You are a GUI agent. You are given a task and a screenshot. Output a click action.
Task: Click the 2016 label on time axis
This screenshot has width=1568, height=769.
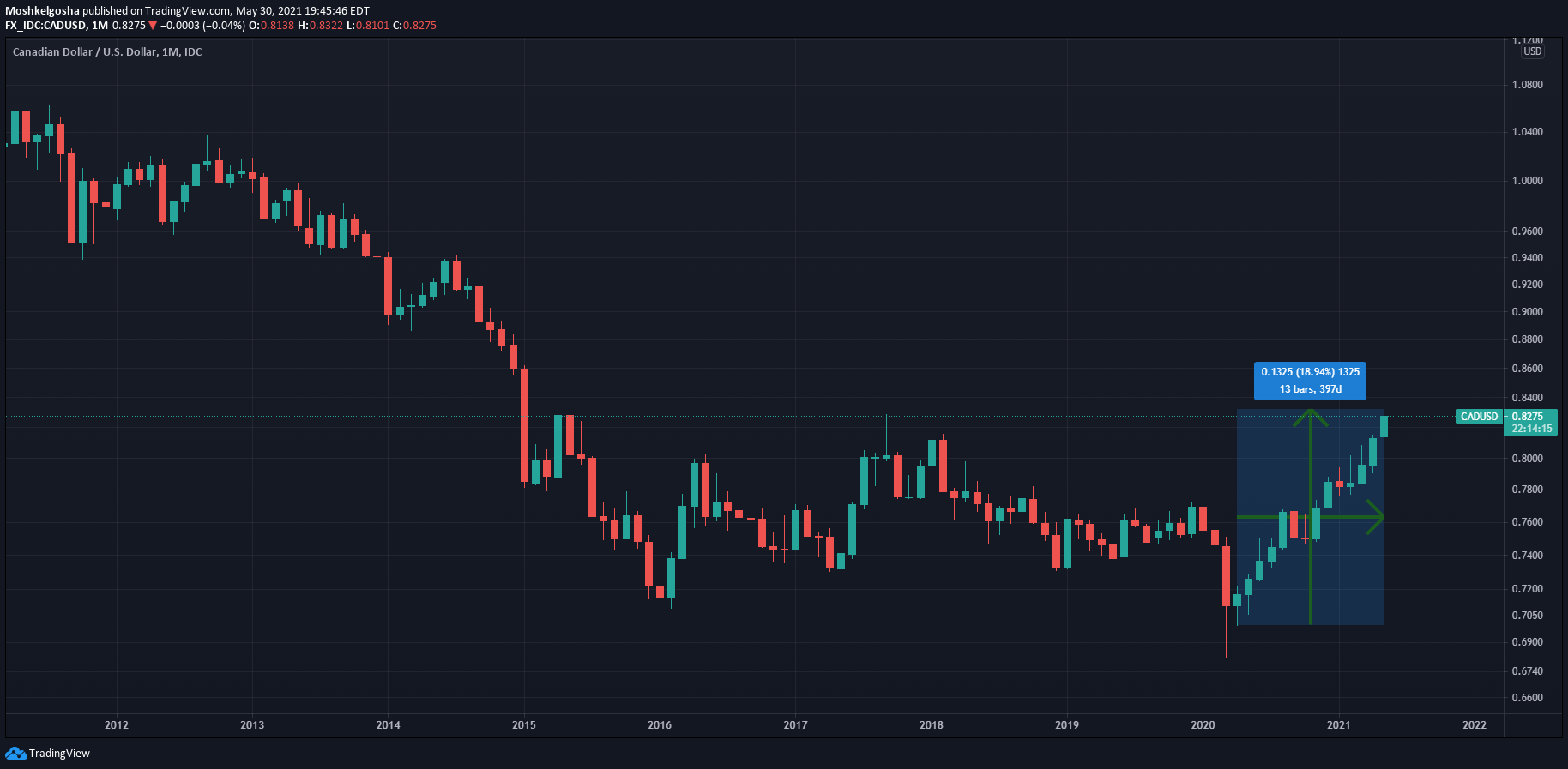point(660,725)
